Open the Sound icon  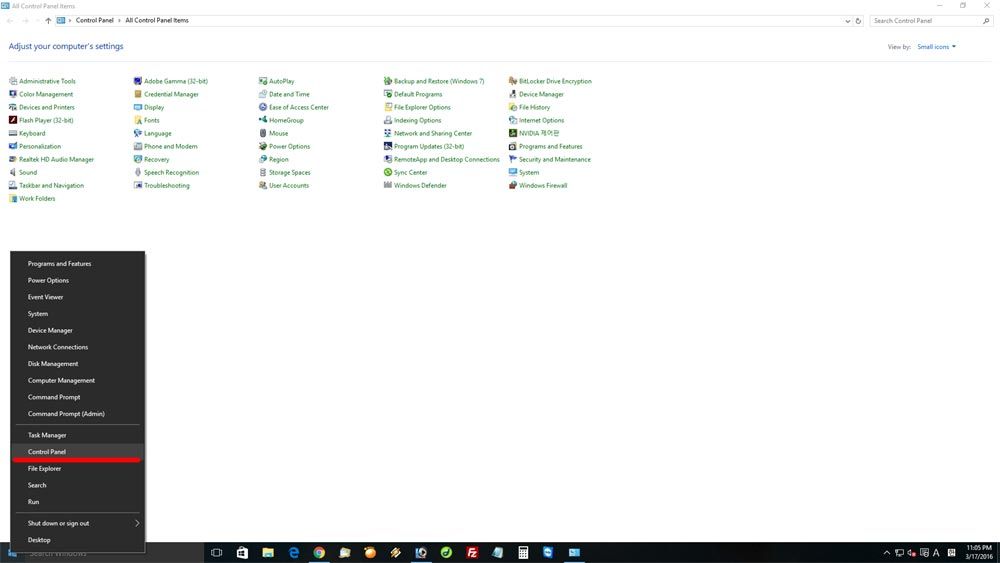pyautogui.click(x=13, y=172)
